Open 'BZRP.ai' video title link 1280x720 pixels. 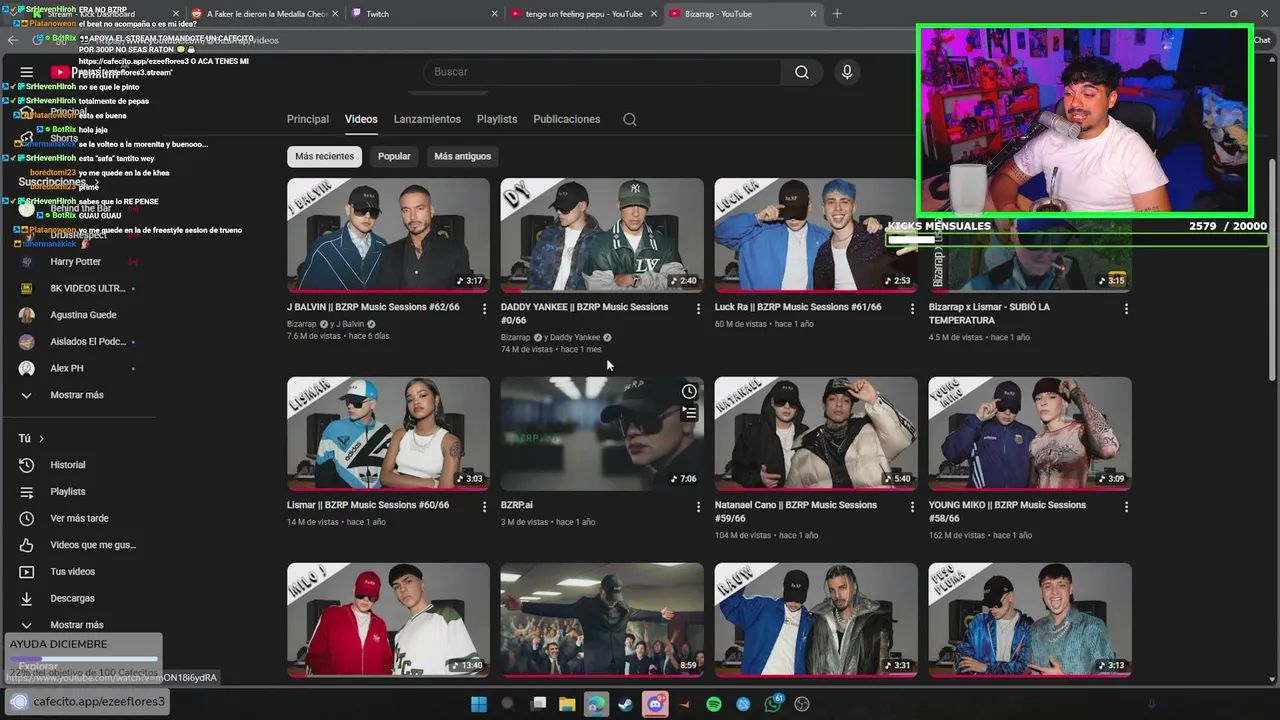coord(517,505)
